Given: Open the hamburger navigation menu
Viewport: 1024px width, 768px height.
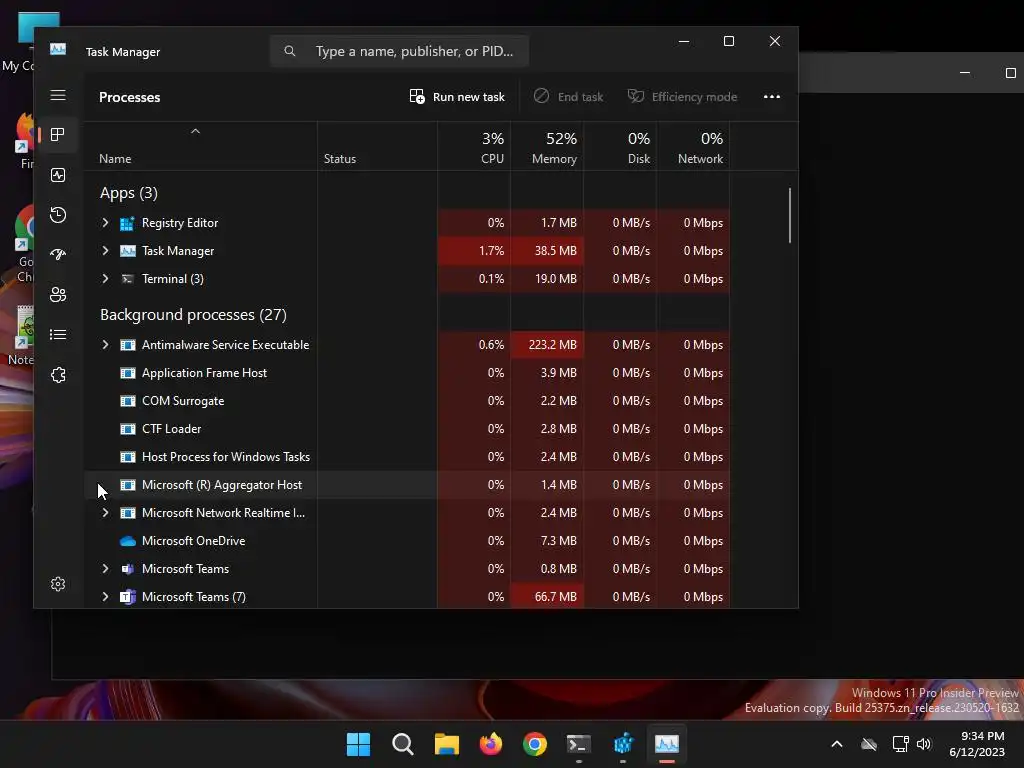Looking at the screenshot, I should tap(58, 95).
